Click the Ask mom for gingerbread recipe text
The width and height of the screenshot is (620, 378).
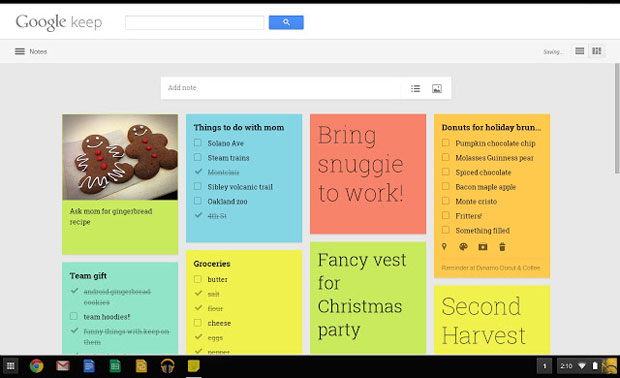tap(111, 216)
